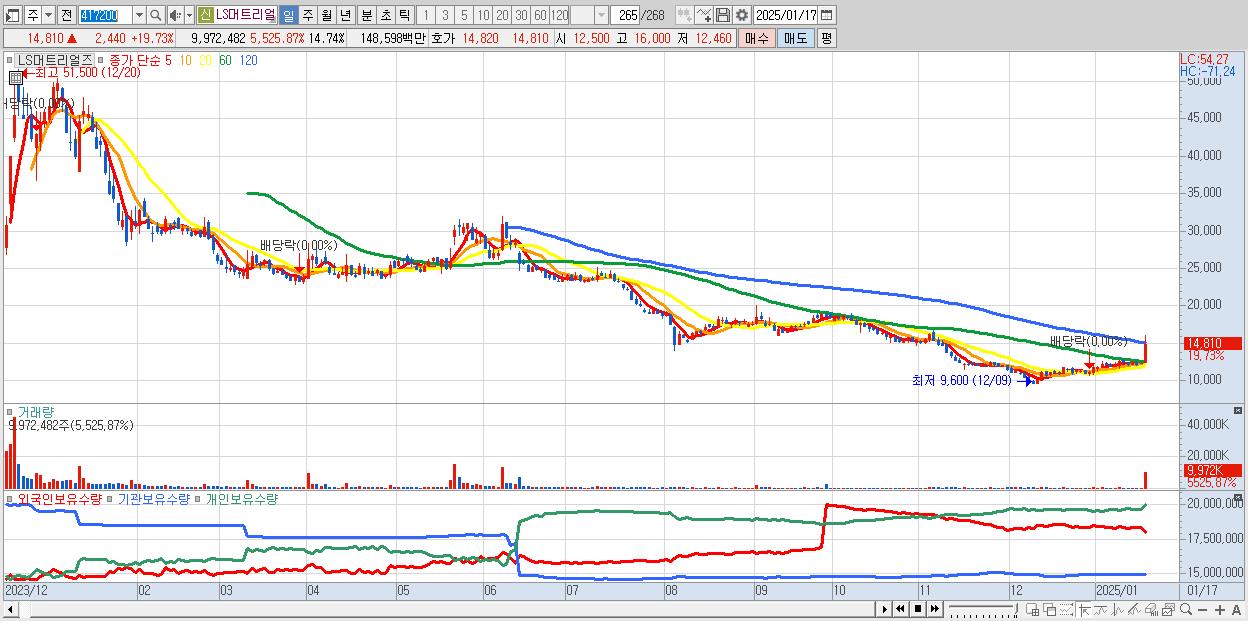The image size is (1248, 621).
Task: Select the 월 monthly period toggle
Action: pos(326,15)
